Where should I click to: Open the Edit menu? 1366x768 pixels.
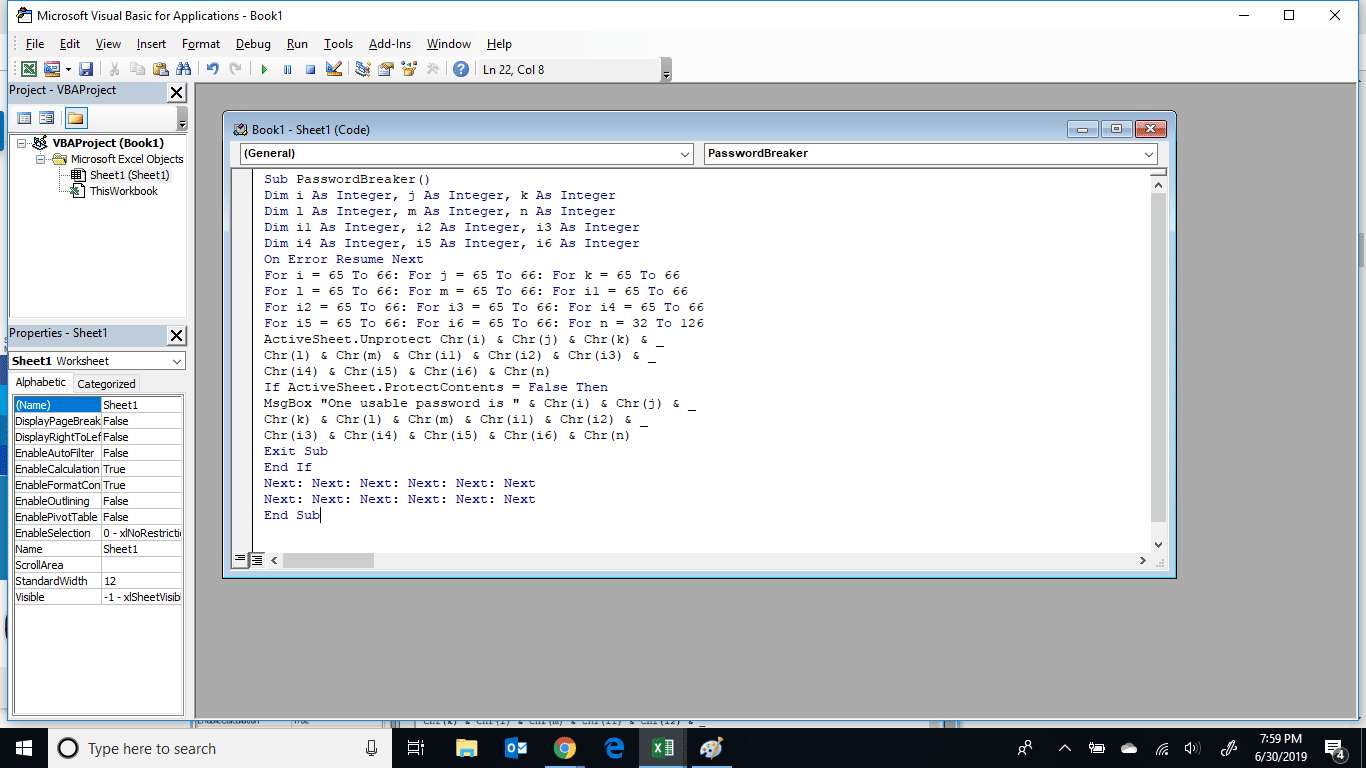click(70, 44)
